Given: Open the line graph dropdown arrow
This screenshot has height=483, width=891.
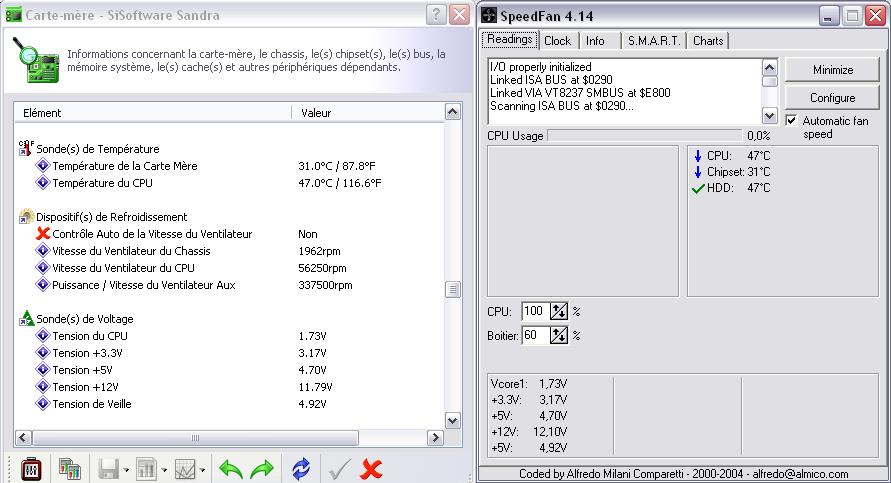Looking at the screenshot, I should pos(203,469).
